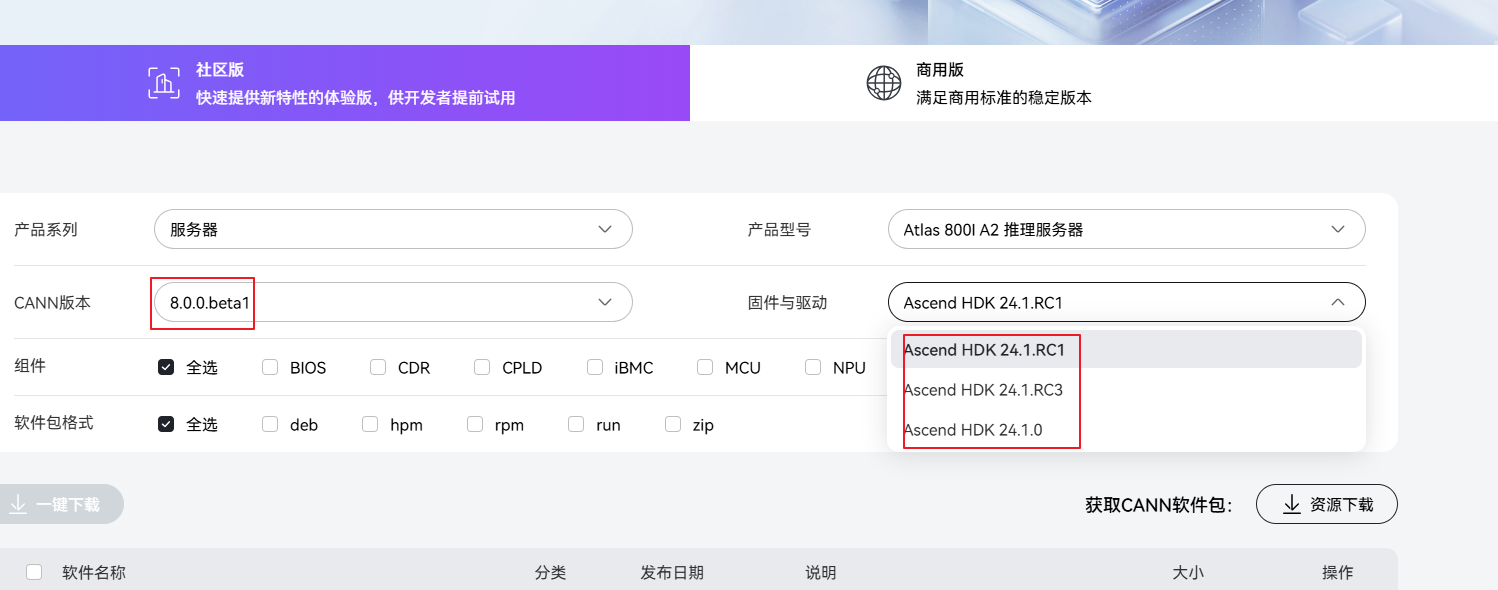Enable the BIOS component checkbox
This screenshot has width=1498, height=590.
(x=270, y=367)
